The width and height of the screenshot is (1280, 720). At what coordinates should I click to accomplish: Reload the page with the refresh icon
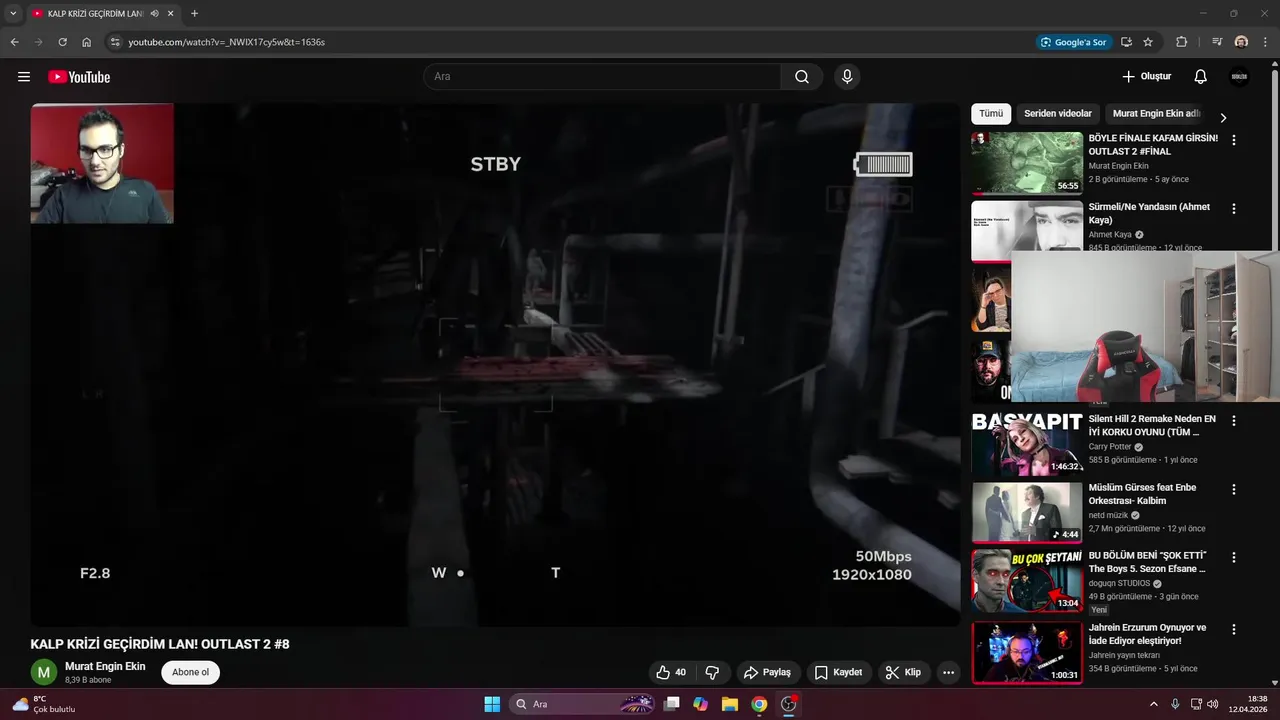[x=62, y=42]
